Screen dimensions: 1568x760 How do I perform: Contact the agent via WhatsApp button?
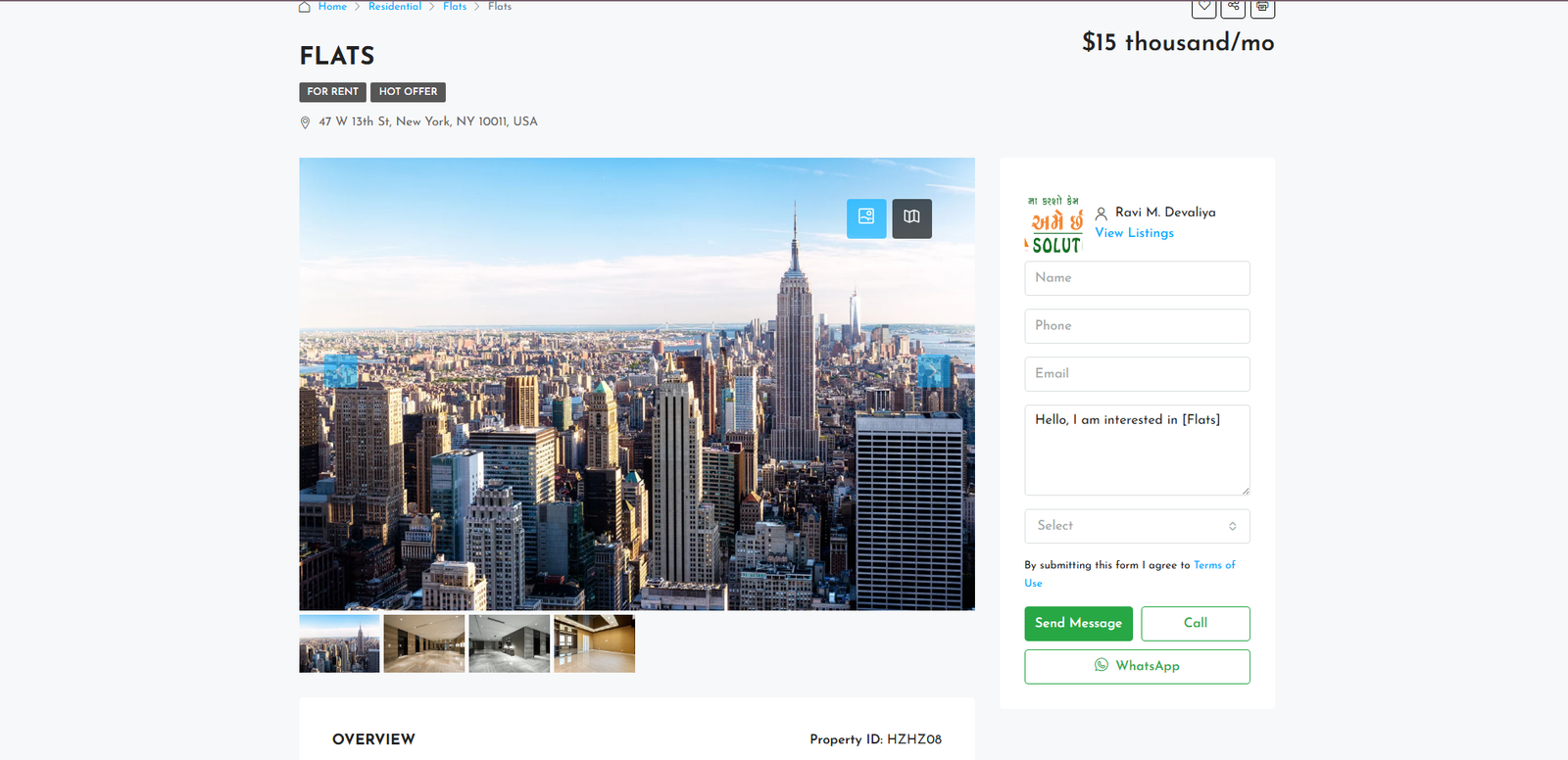(x=1137, y=667)
